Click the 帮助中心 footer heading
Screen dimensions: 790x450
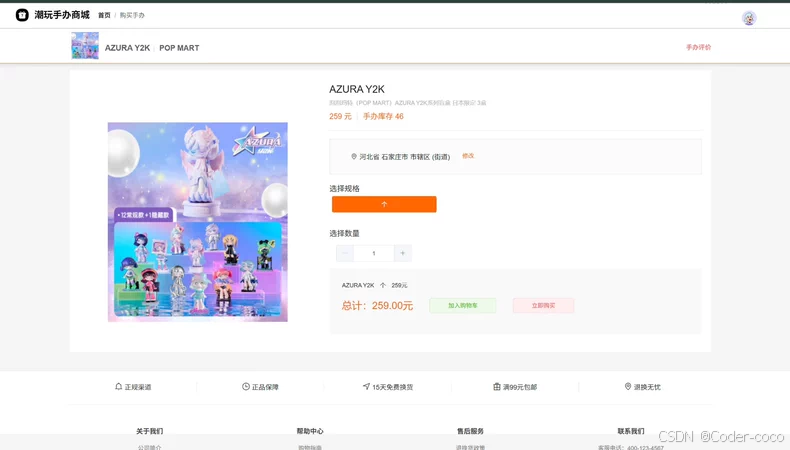pos(310,431)
